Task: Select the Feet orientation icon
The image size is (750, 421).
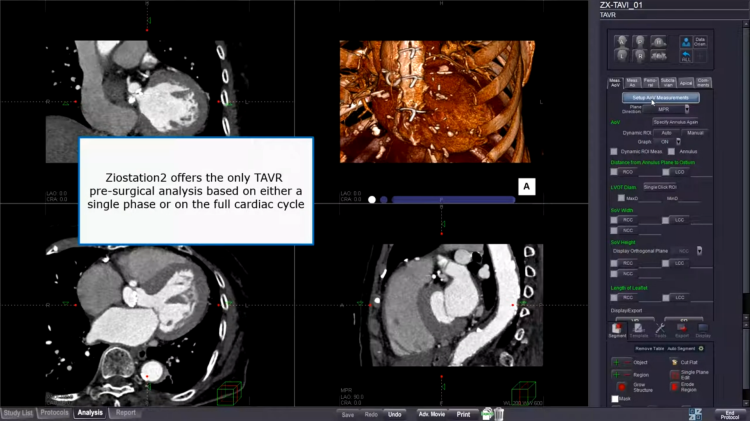Action: [x=659, y=56]
